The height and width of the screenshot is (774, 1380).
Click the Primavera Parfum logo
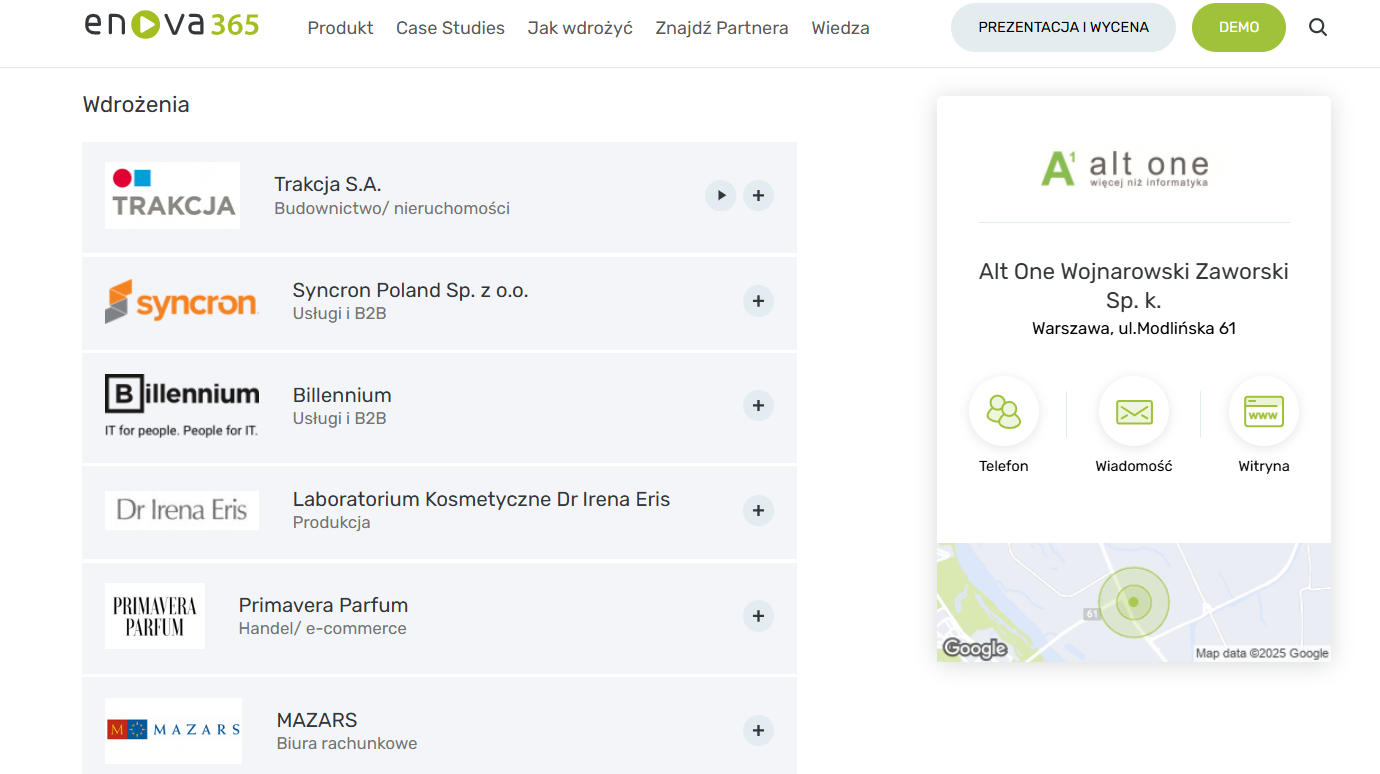155,616
